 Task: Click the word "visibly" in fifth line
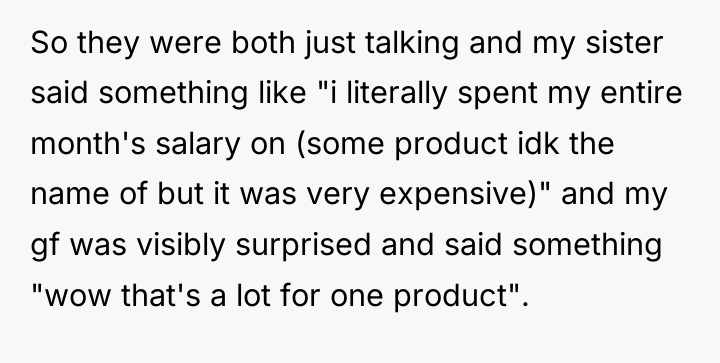(x=180, y=246)
